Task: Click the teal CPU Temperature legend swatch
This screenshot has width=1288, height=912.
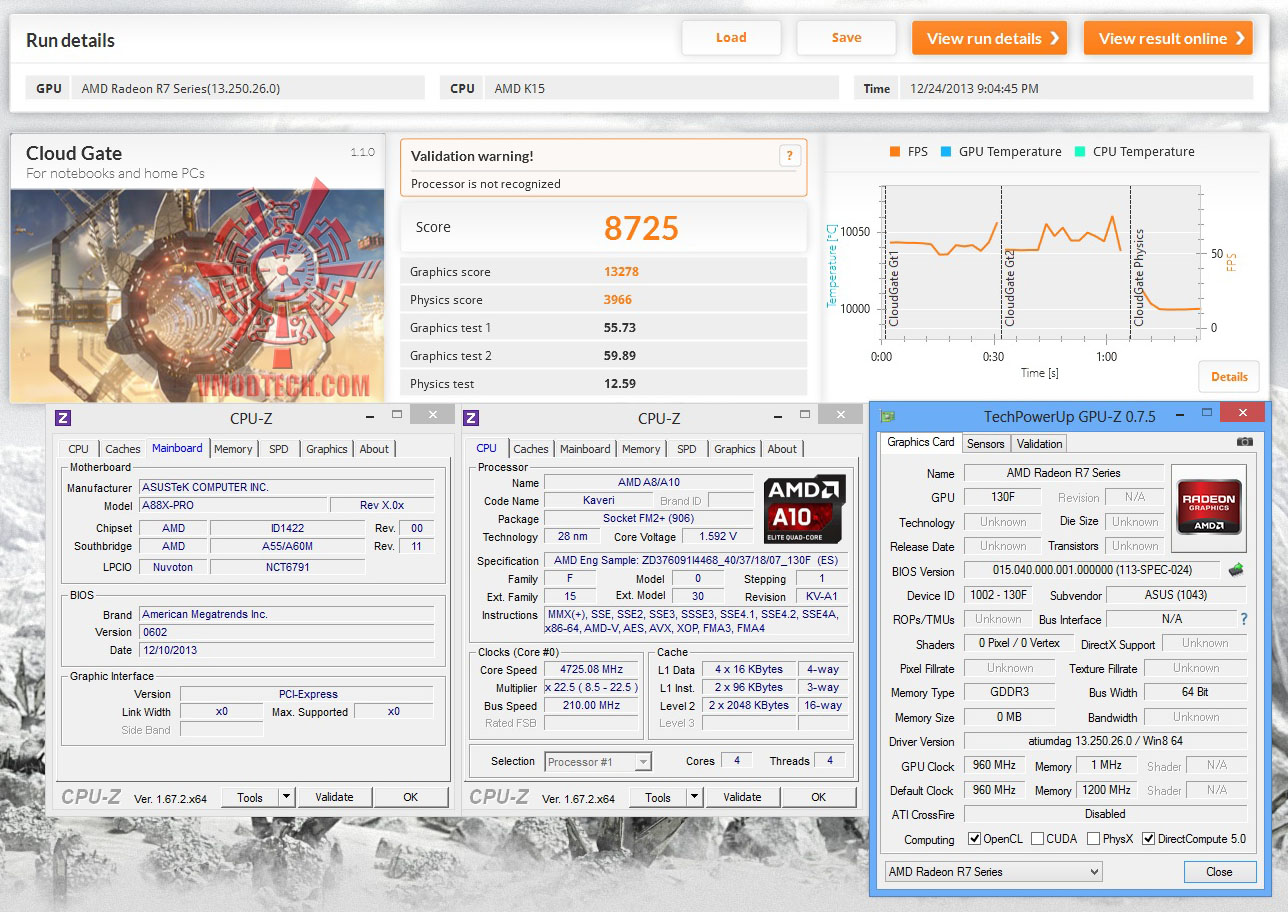Action: [x=1079, y=152]
